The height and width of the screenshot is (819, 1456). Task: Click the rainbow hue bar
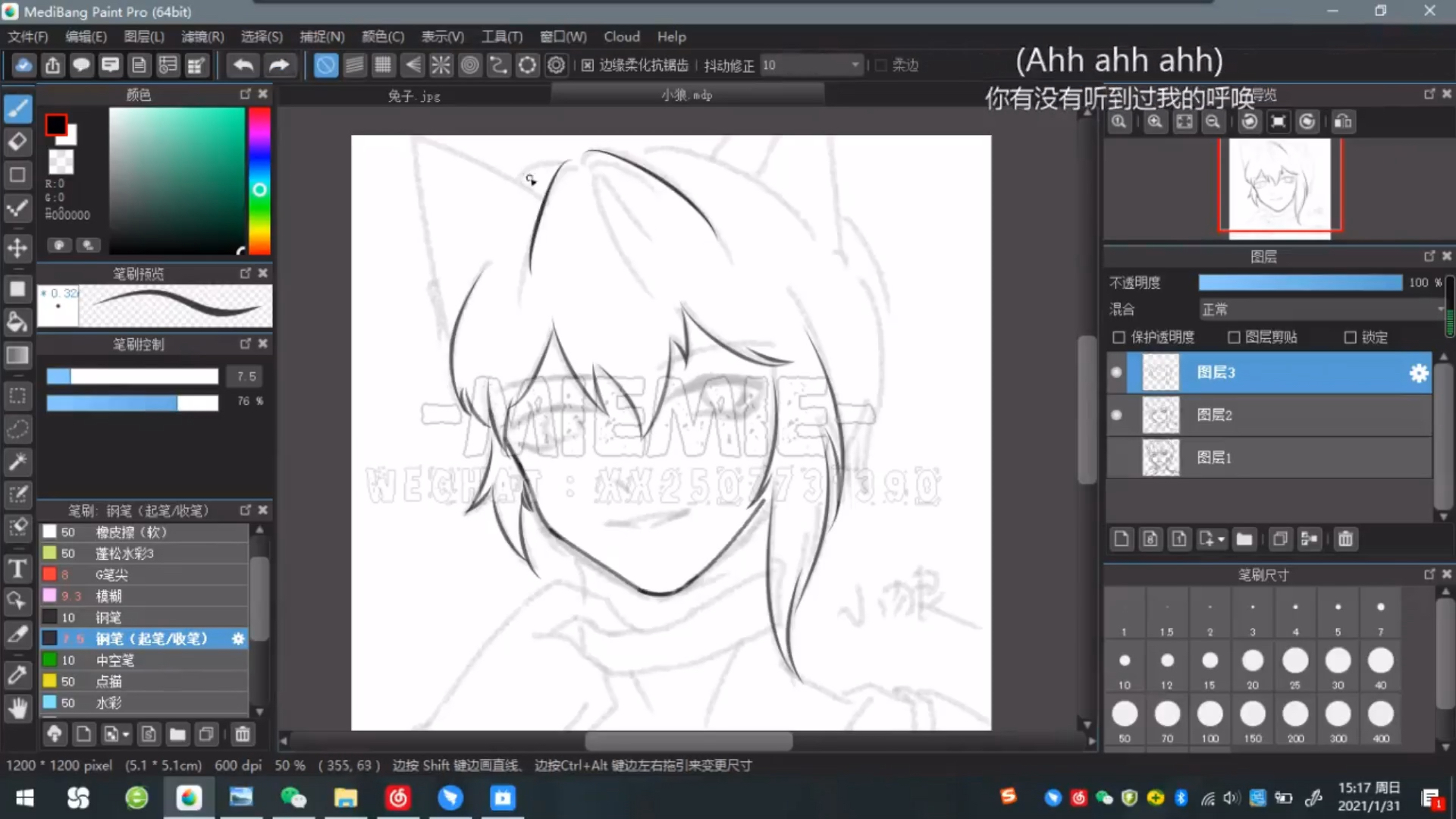[x=259, y=180]
